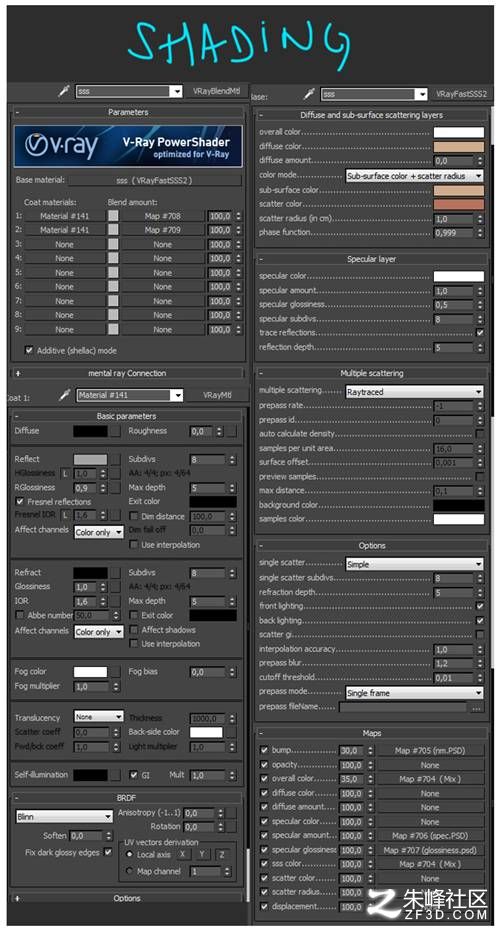Click the Diffuse map slot button
The height and width of the screenshot is (931, 500).
click(x=115, y=431)
